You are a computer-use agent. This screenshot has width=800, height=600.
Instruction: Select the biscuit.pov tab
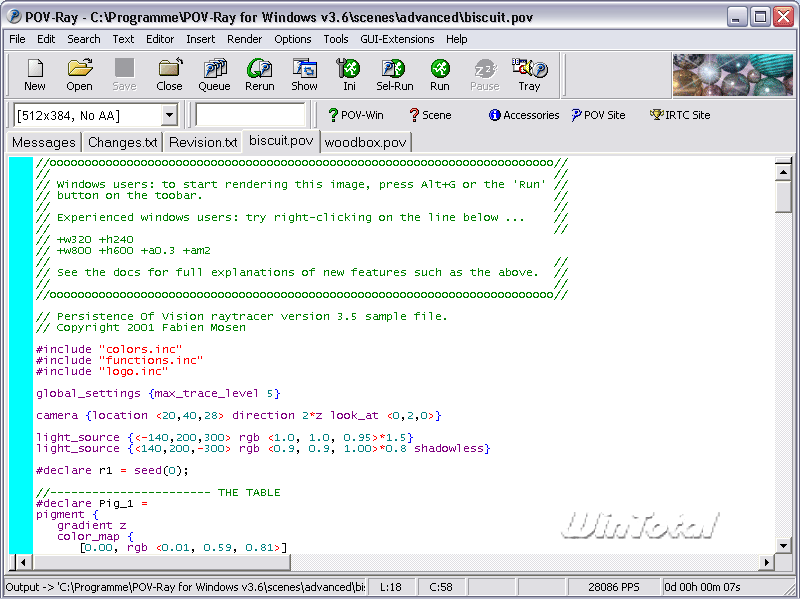click(x=281, y=141)
